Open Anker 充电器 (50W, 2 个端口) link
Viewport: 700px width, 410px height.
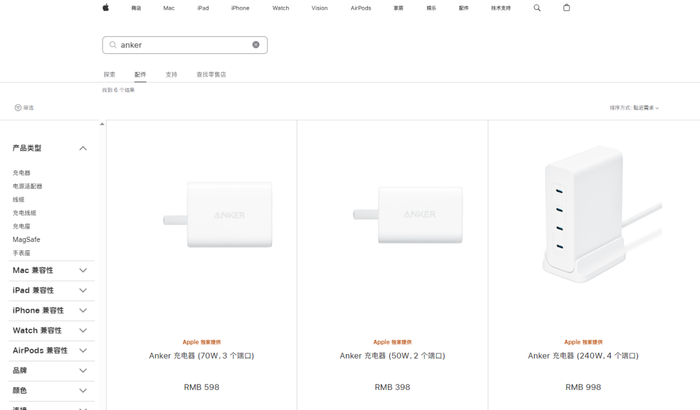pos(392,356)
